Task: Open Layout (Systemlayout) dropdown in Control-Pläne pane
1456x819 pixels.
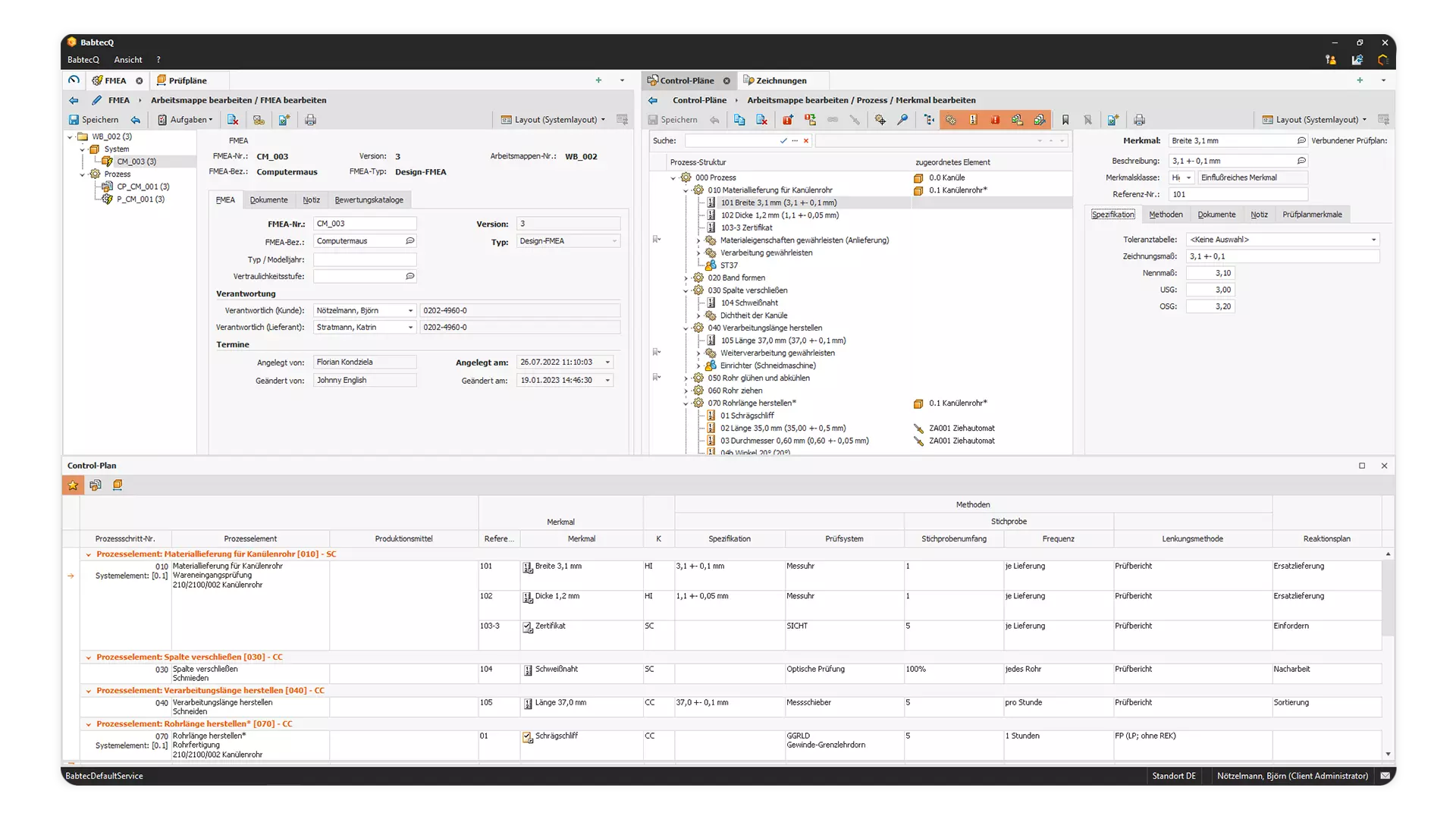Action: tap(1315, 120)
